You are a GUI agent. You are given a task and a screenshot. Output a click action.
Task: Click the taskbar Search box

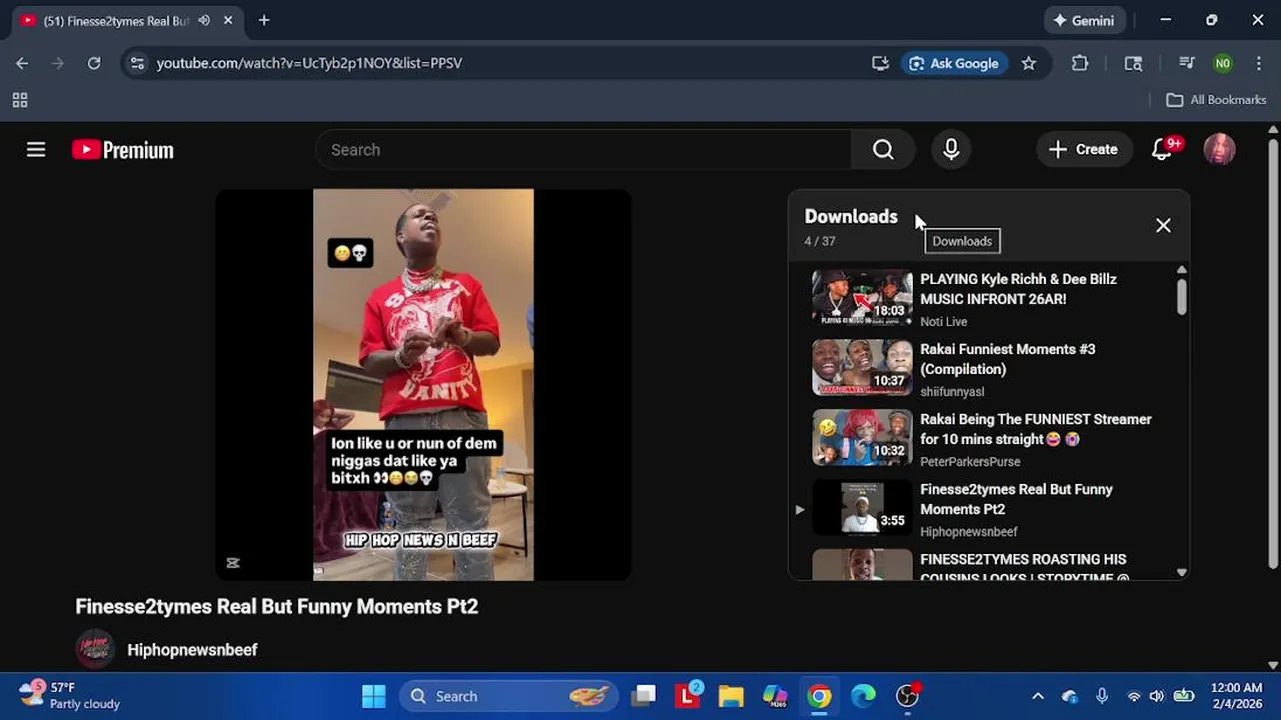click(x=510, y=696)
